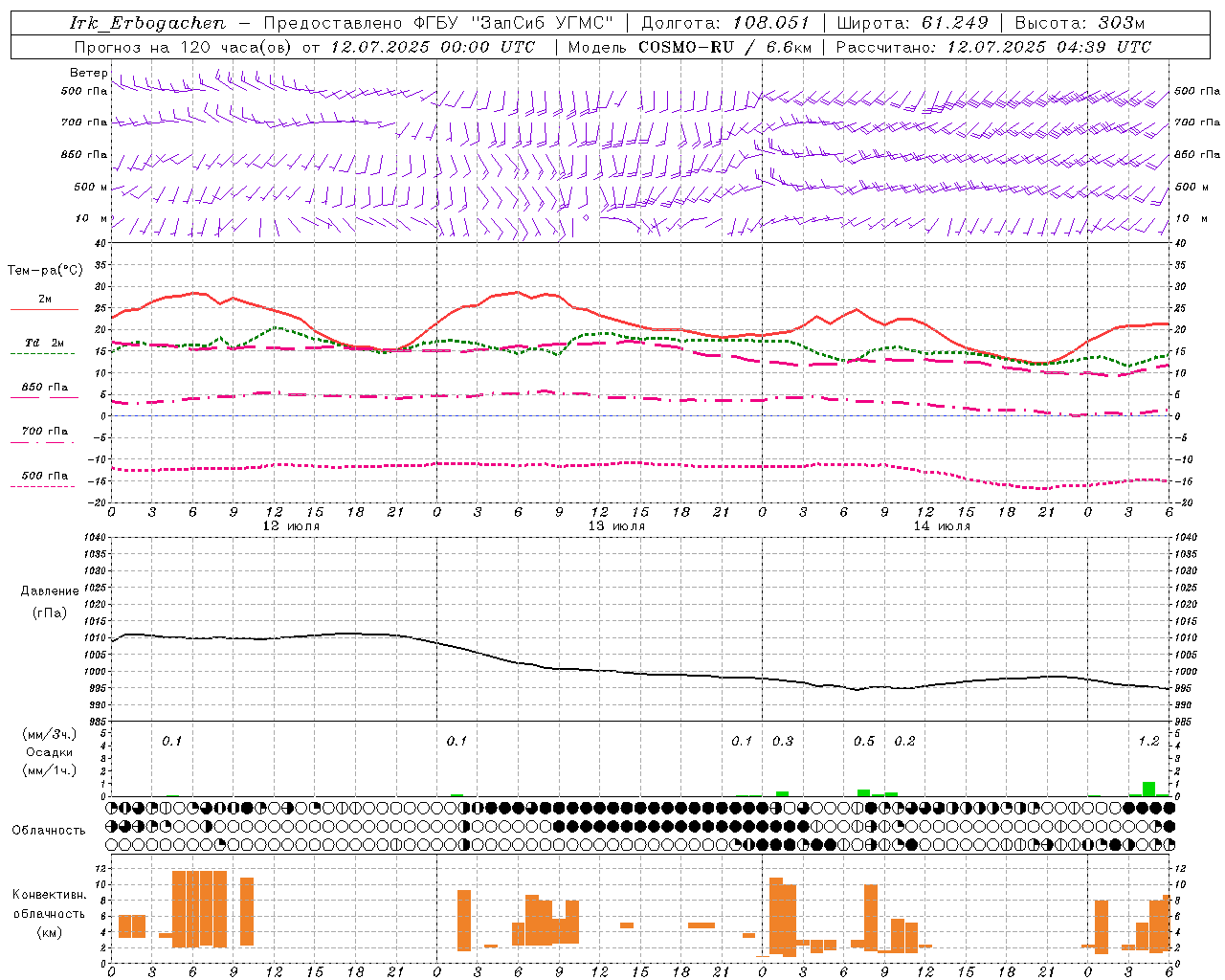
Task: Select the date label "12 июля"
Action: [x=291, y=526]
